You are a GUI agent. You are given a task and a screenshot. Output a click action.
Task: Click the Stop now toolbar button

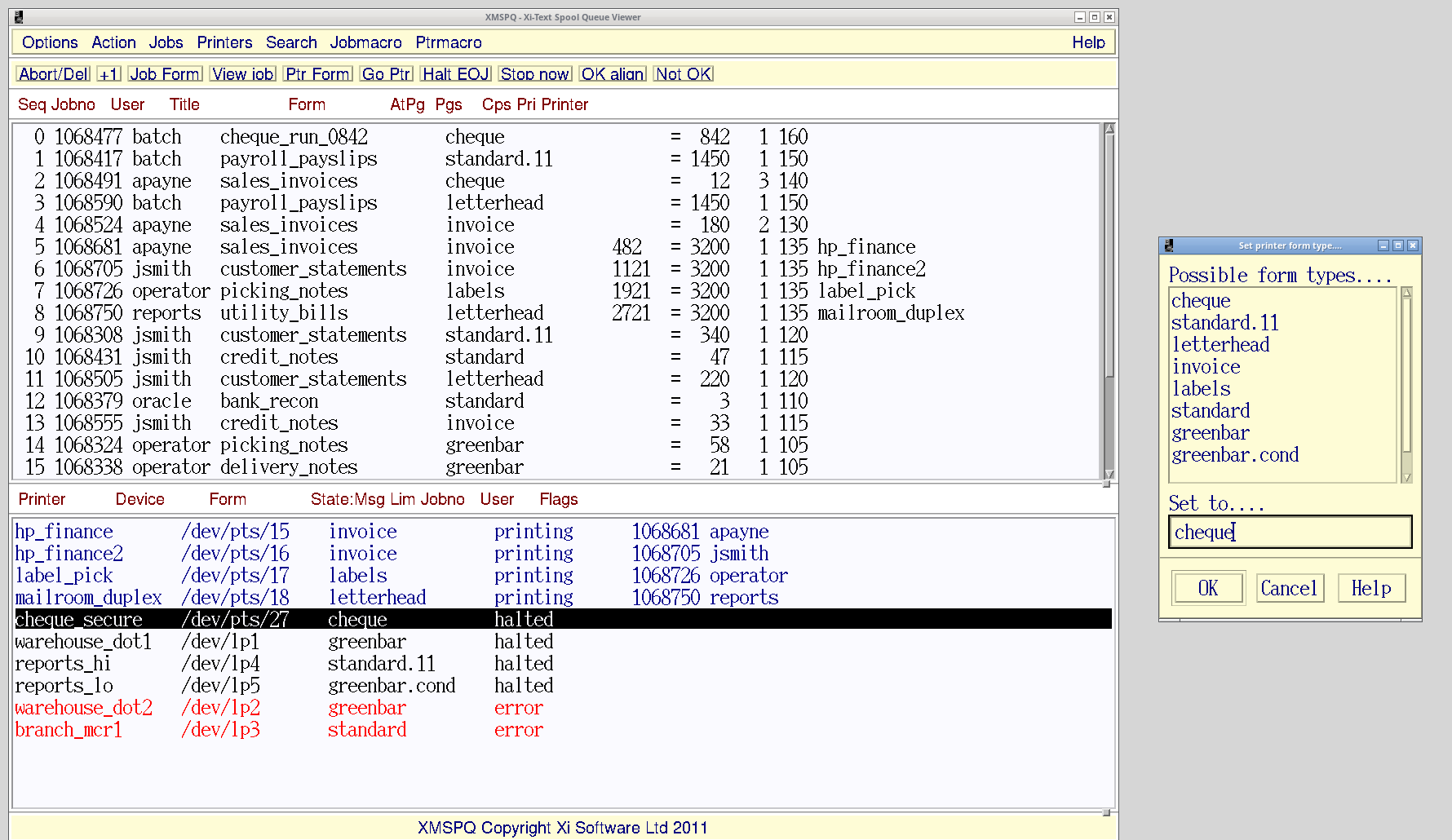(x=535, y=74)
